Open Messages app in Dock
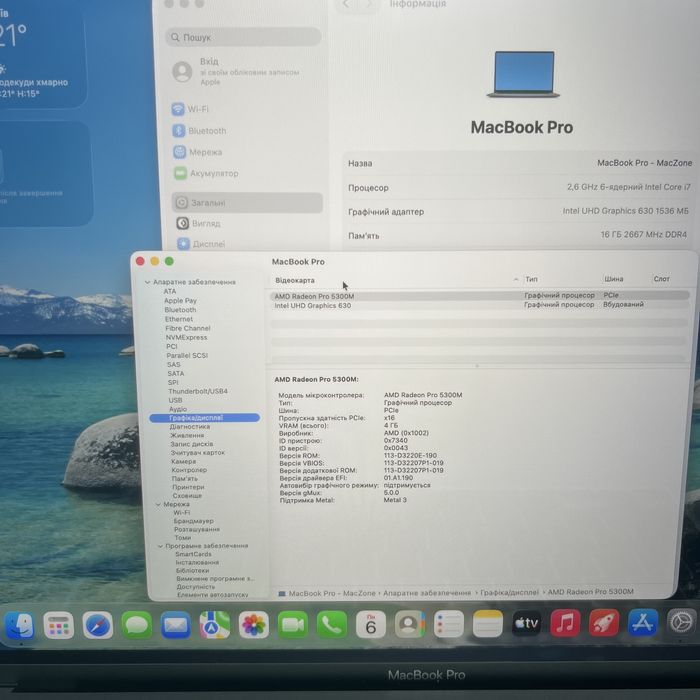This screenshot has width=700, height=700. (137, 625)
